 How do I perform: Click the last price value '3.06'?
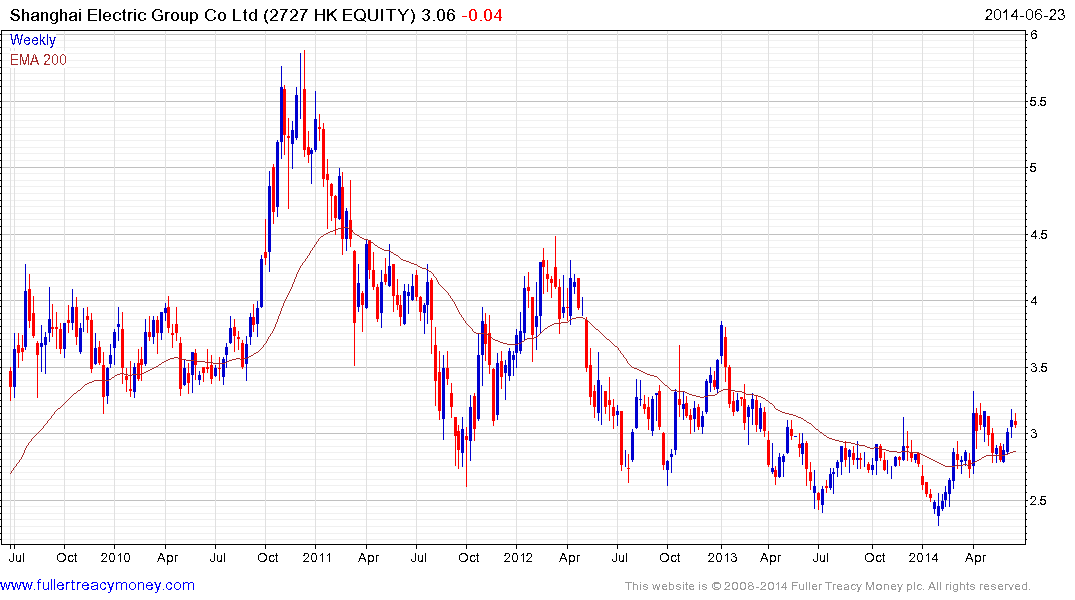(438, 15)
